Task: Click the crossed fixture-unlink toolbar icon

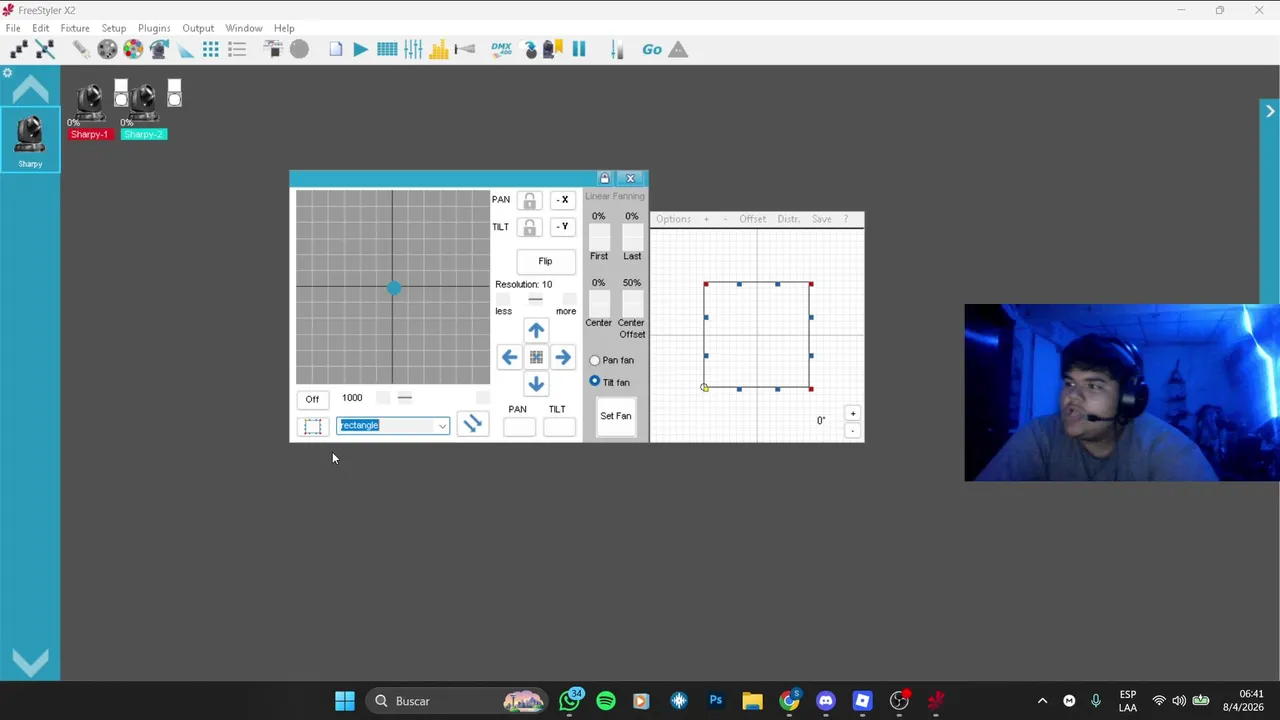Action: click(45, 49)
